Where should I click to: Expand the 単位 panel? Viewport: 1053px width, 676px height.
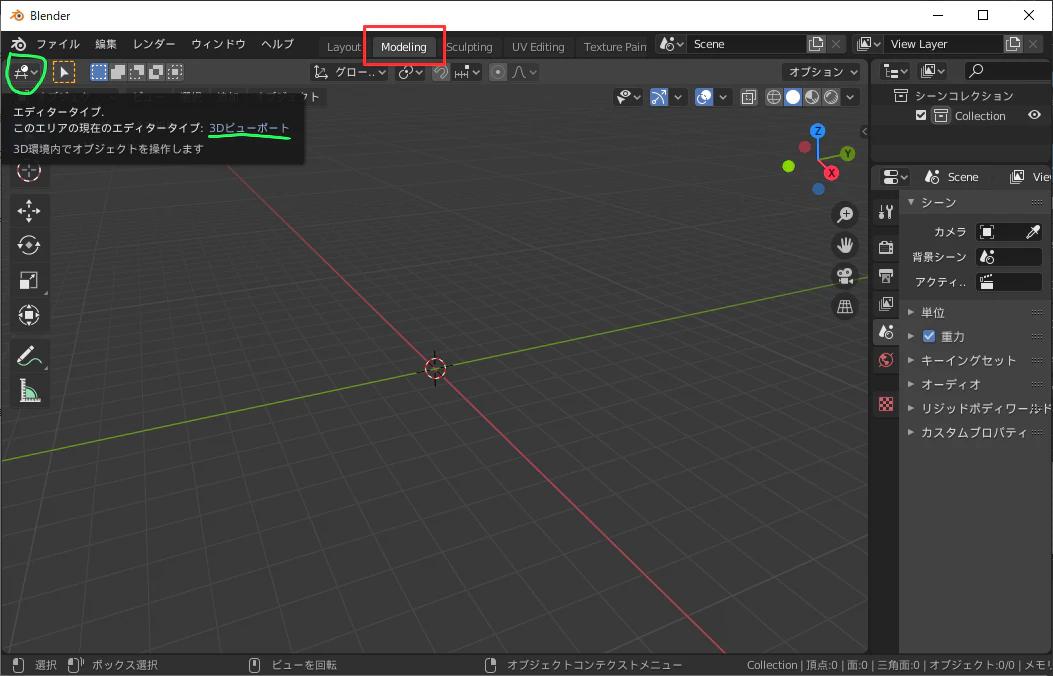932,312
